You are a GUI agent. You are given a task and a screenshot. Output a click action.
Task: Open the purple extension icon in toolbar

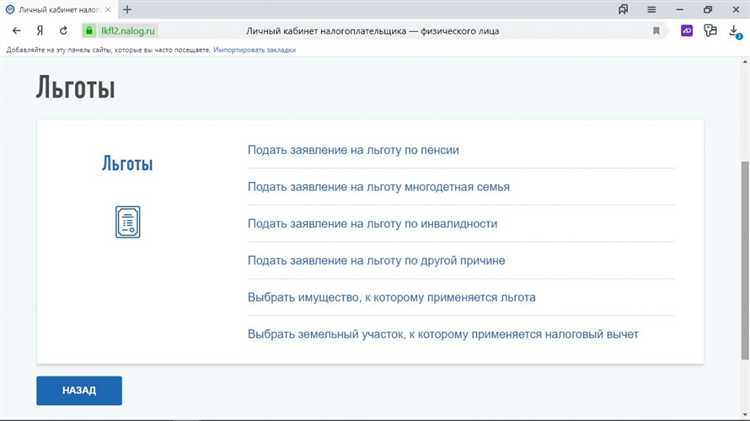[x=687, y=31]
